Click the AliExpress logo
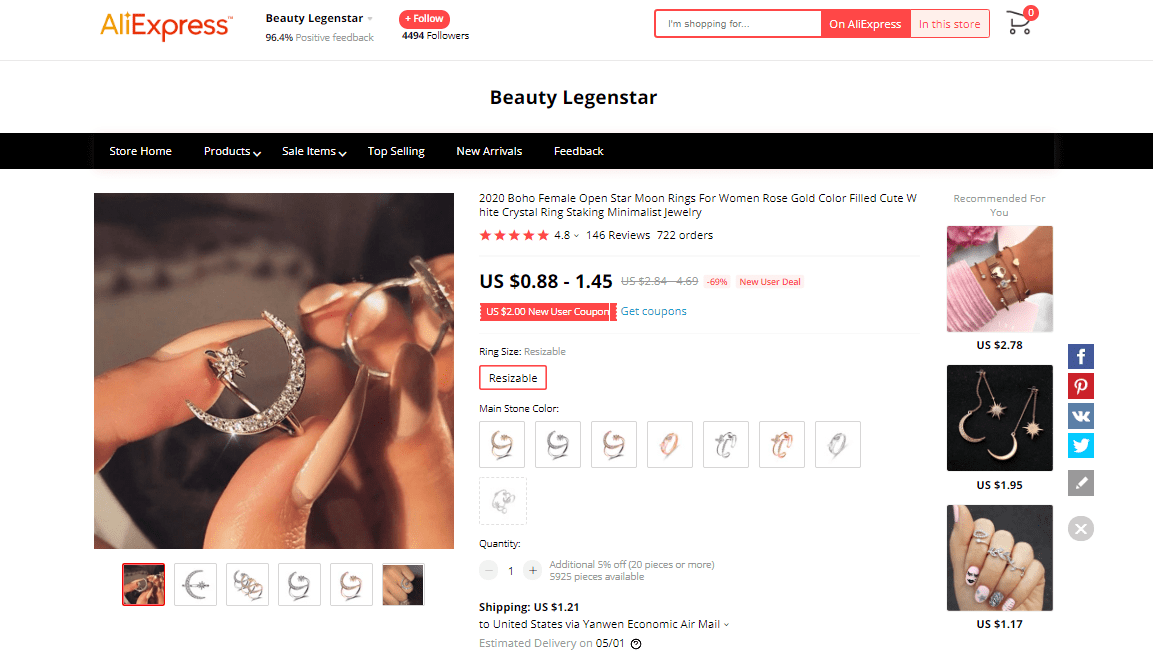1153x655 pixels. pyautogui.click(x=166, y=26)
